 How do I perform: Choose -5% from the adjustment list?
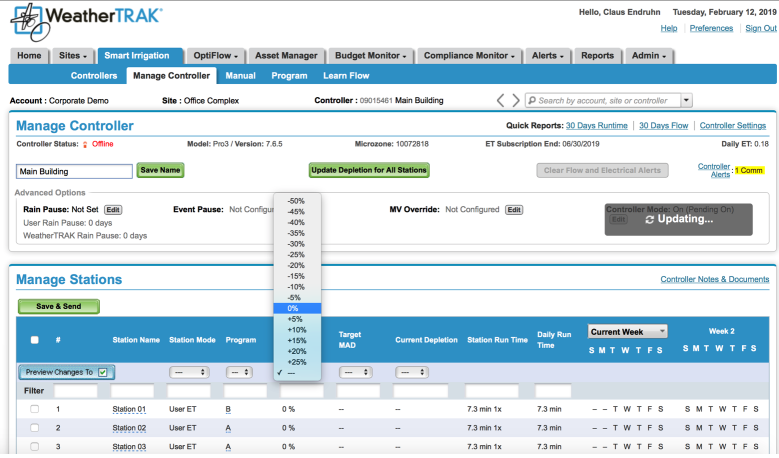(297, 298)
